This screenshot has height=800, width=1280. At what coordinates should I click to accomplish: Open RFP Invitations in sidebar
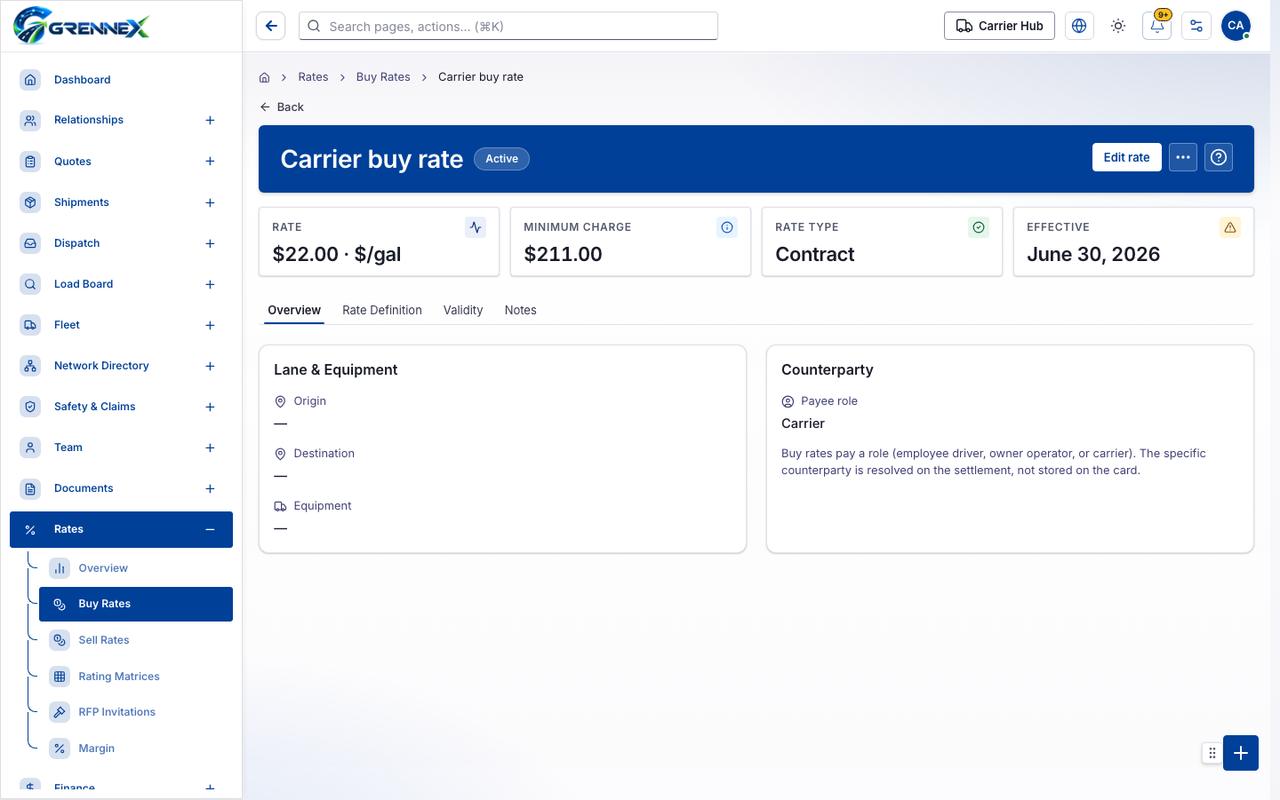pyautogui.click(x=136, y=712)
